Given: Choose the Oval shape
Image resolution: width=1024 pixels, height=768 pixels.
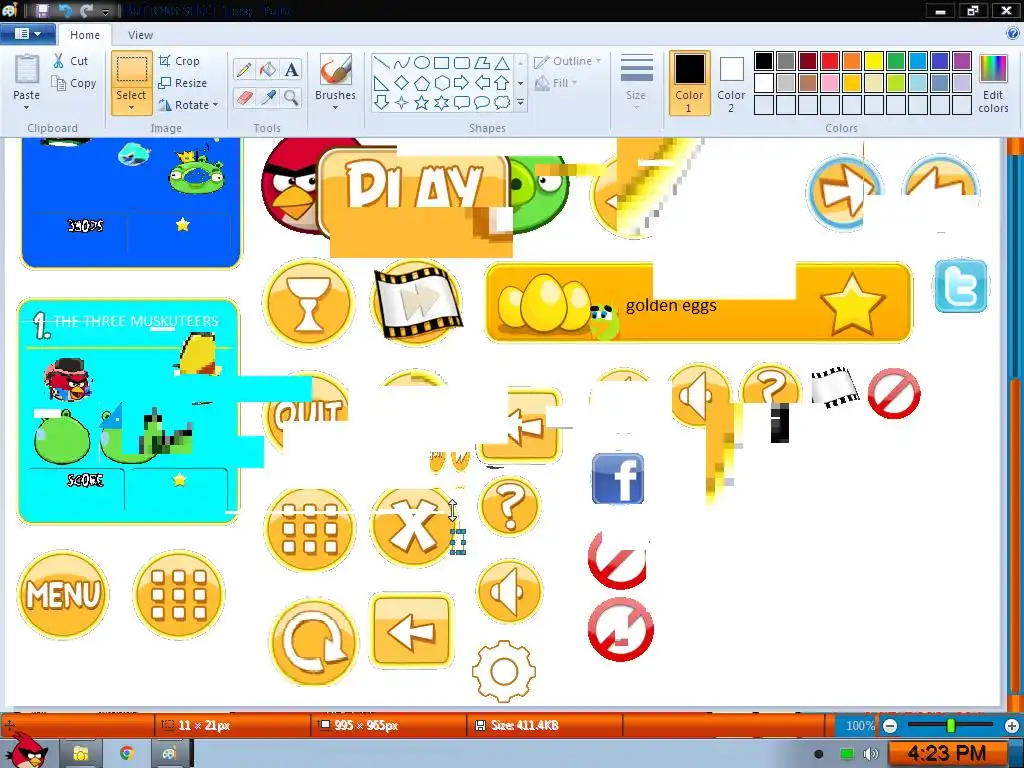Looking at the screenshot, I should coord(422,63).
